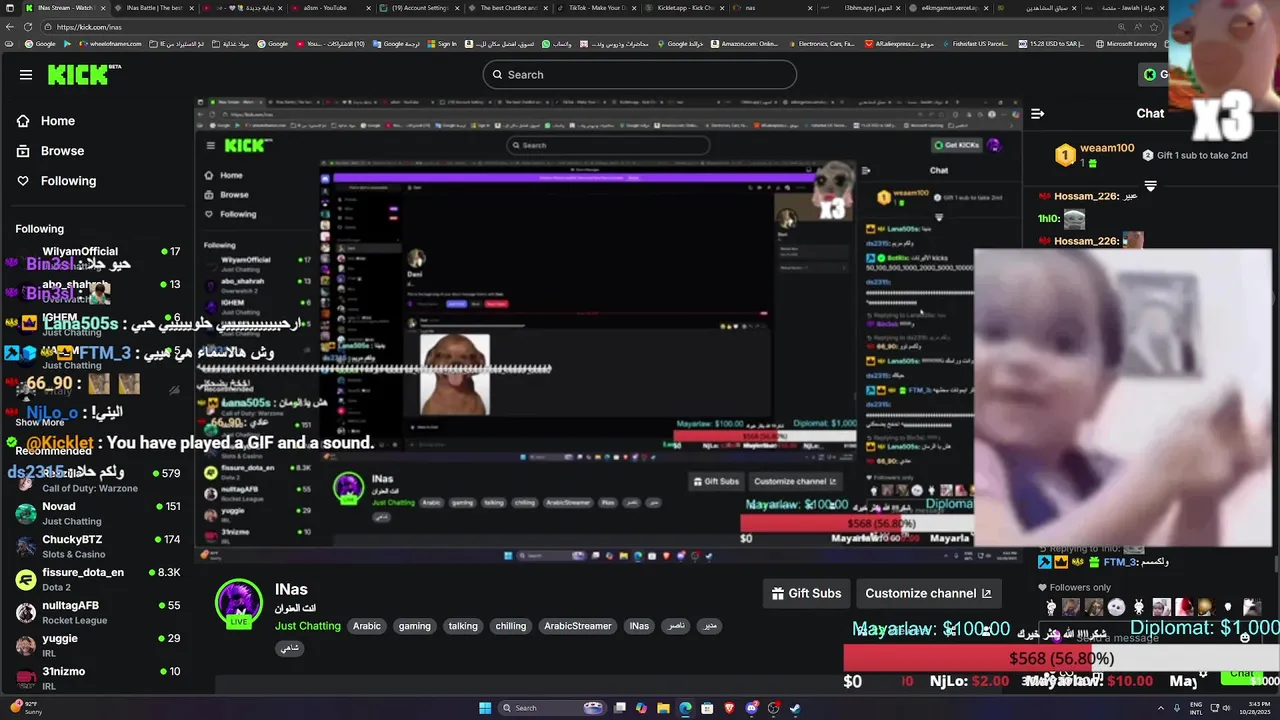Open abo_shahrah channel in Following list
This screenshot has width=1280, height=720.
tap(97, 291)
